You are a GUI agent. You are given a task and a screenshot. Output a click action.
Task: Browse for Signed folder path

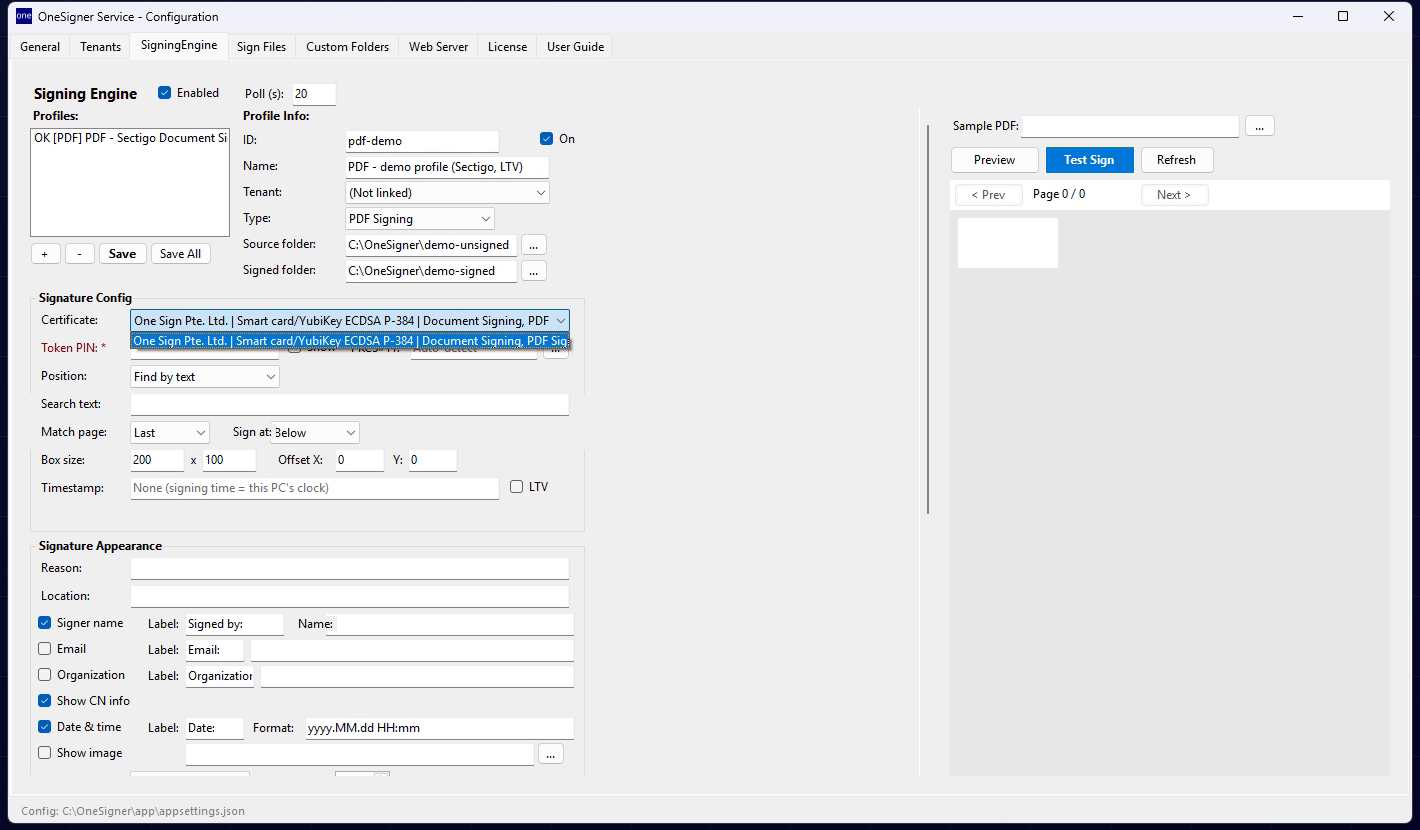point(534,271)
